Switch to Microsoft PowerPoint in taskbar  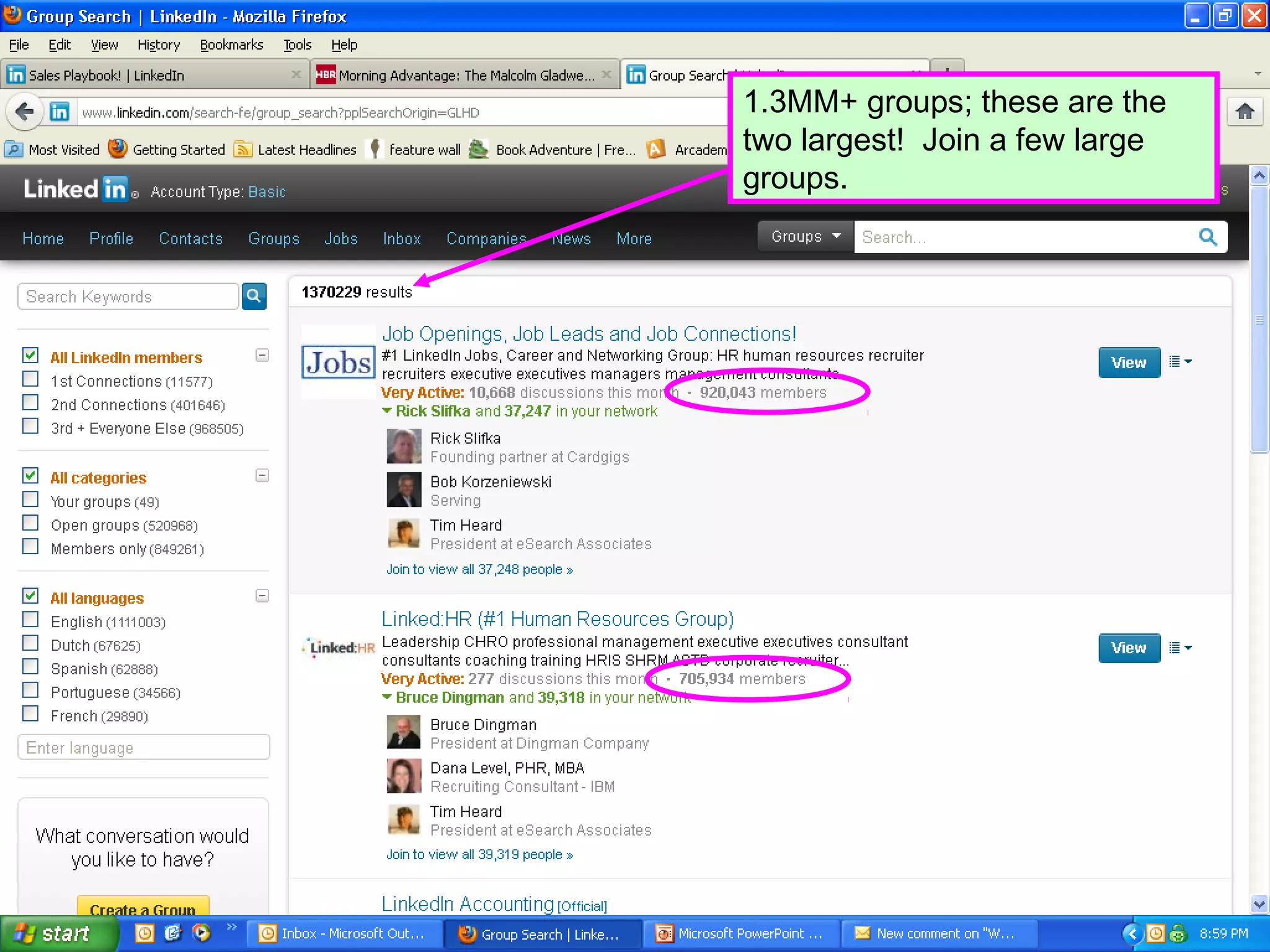741,933
